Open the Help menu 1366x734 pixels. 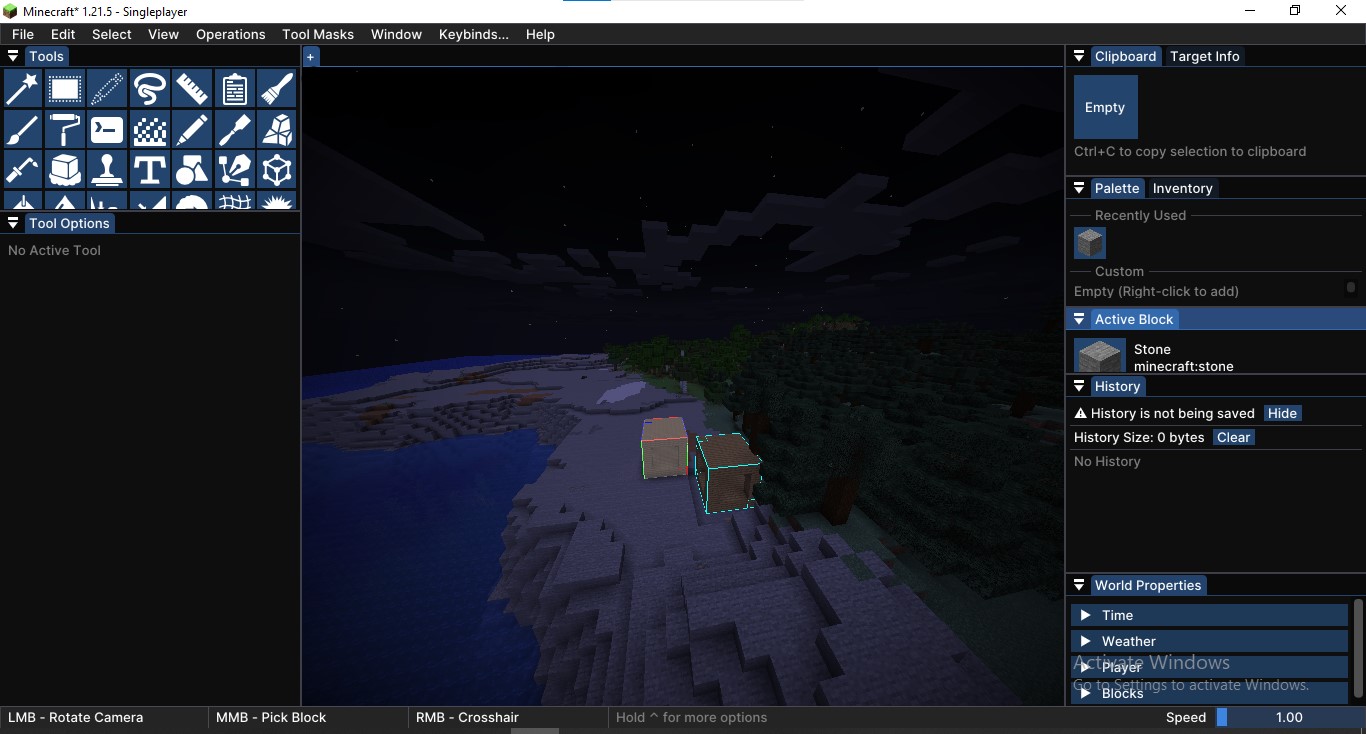click(540, 34)
